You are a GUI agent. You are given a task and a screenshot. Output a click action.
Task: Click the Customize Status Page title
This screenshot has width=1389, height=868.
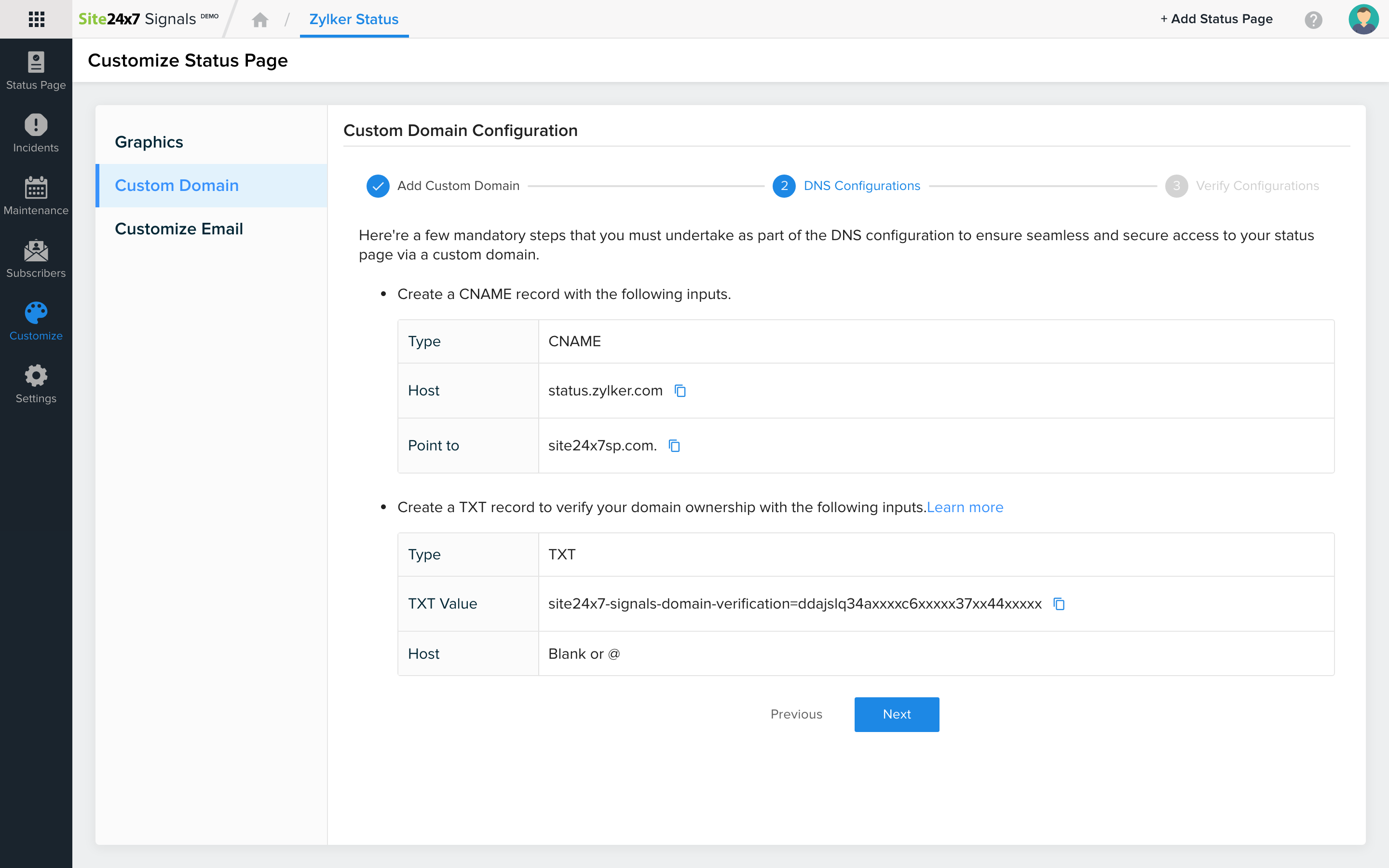point(188,60)
